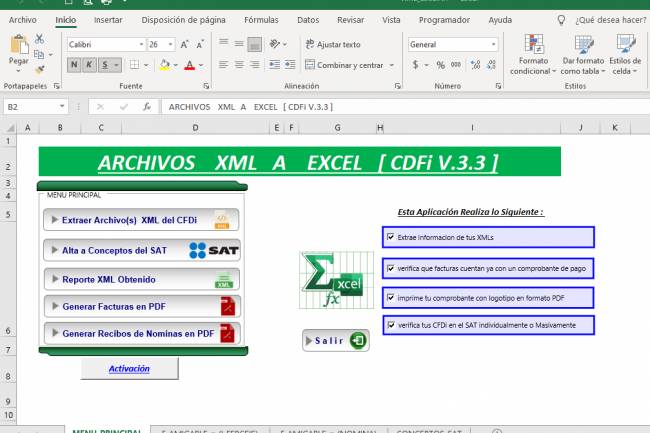
Task: Align text left in the cell
Action: pyautogui.click(x=224, y=65)
